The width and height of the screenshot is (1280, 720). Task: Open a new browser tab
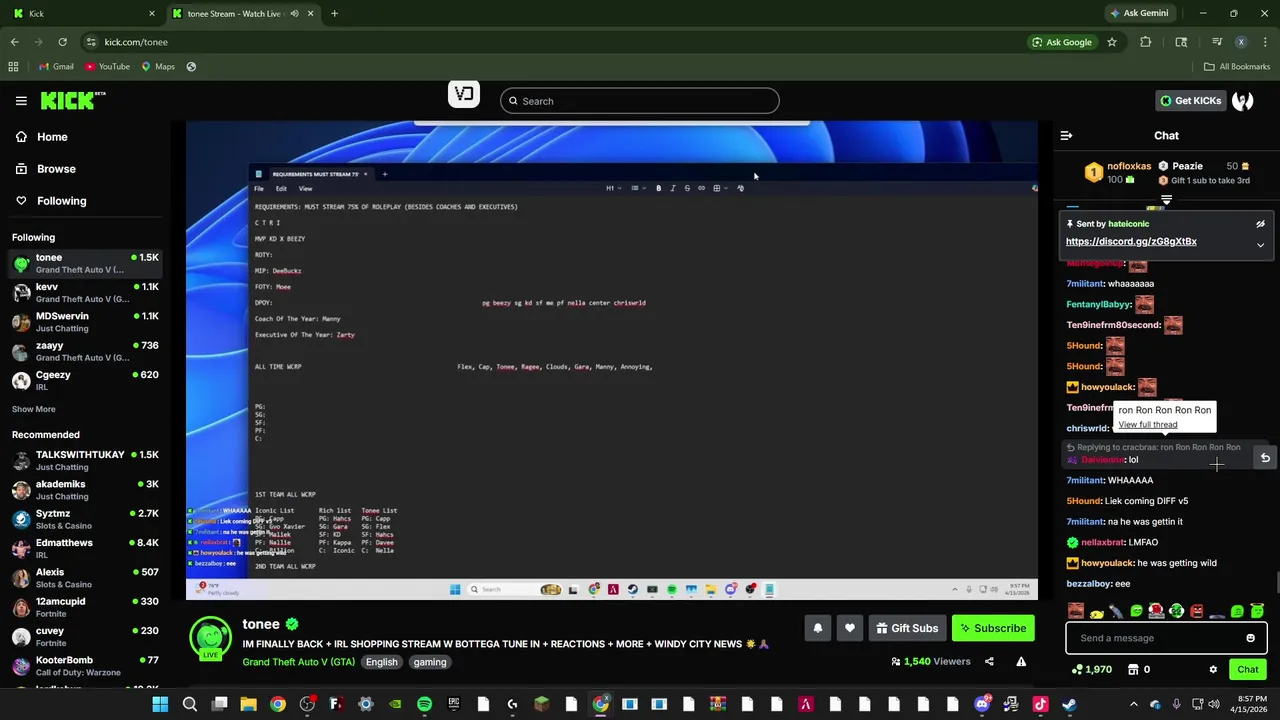334,13
